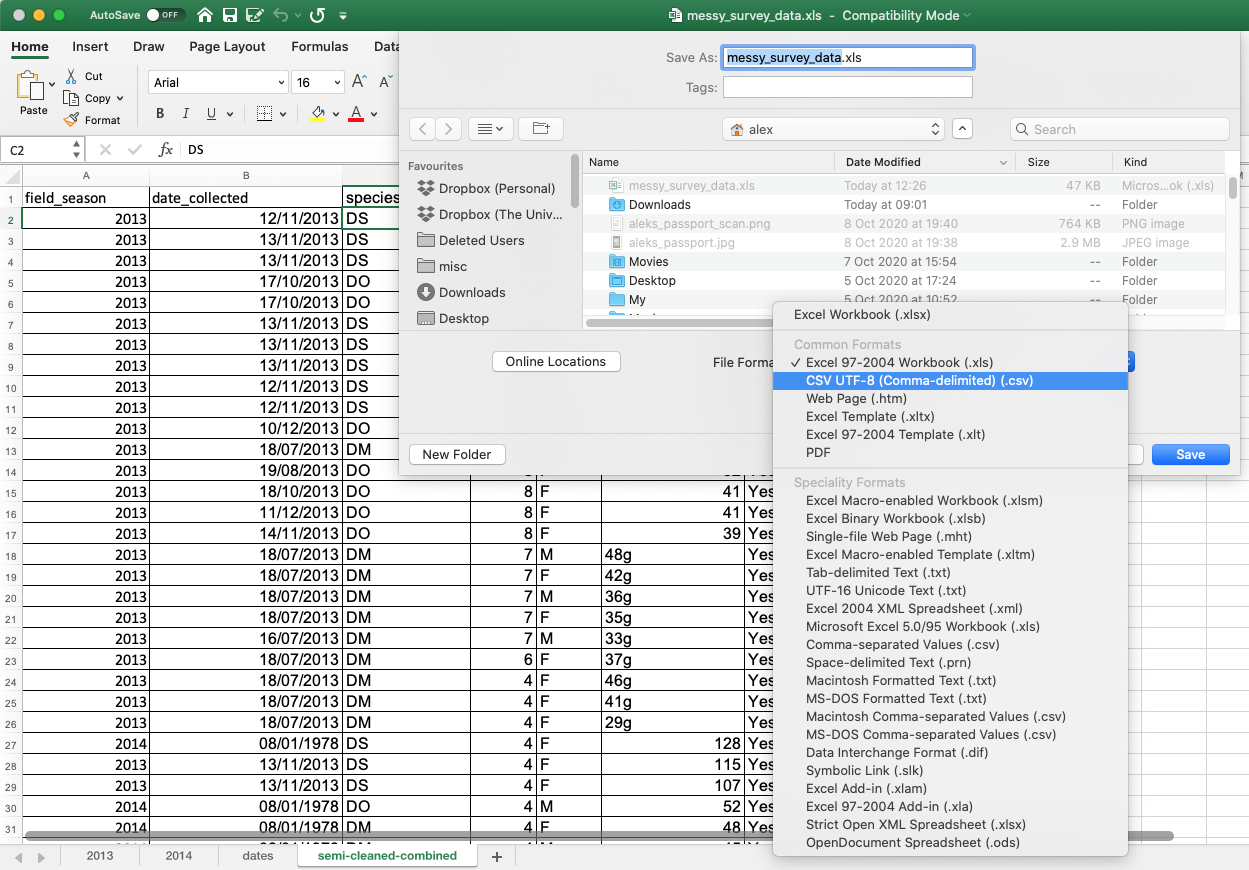Toggle bold formatting

pos(159,113)
